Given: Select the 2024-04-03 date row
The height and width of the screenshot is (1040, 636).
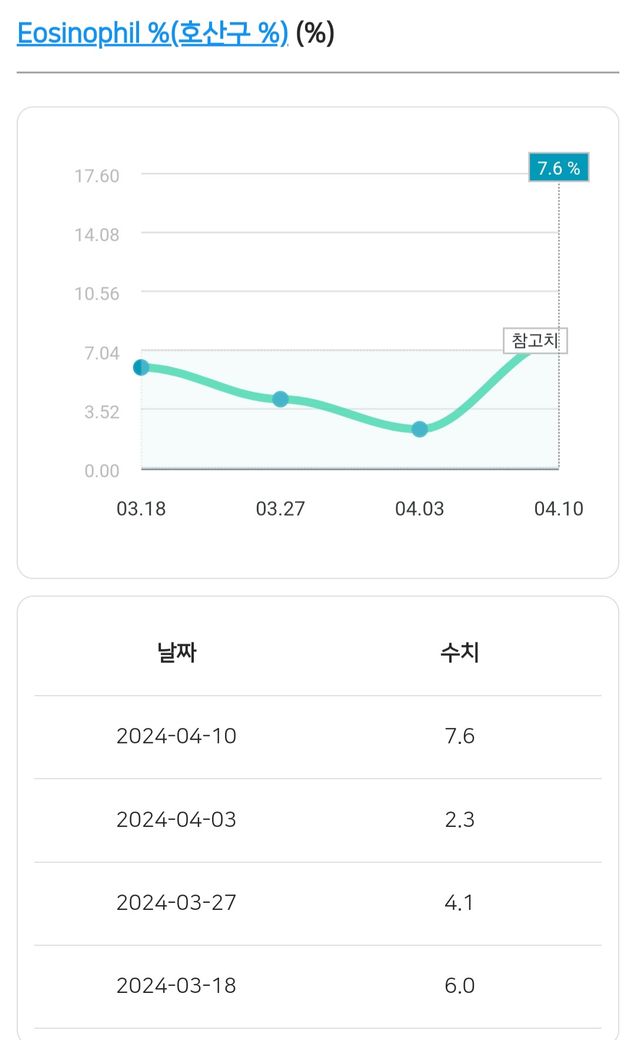Looking at the screenshot, I should [x=176, y=820].
